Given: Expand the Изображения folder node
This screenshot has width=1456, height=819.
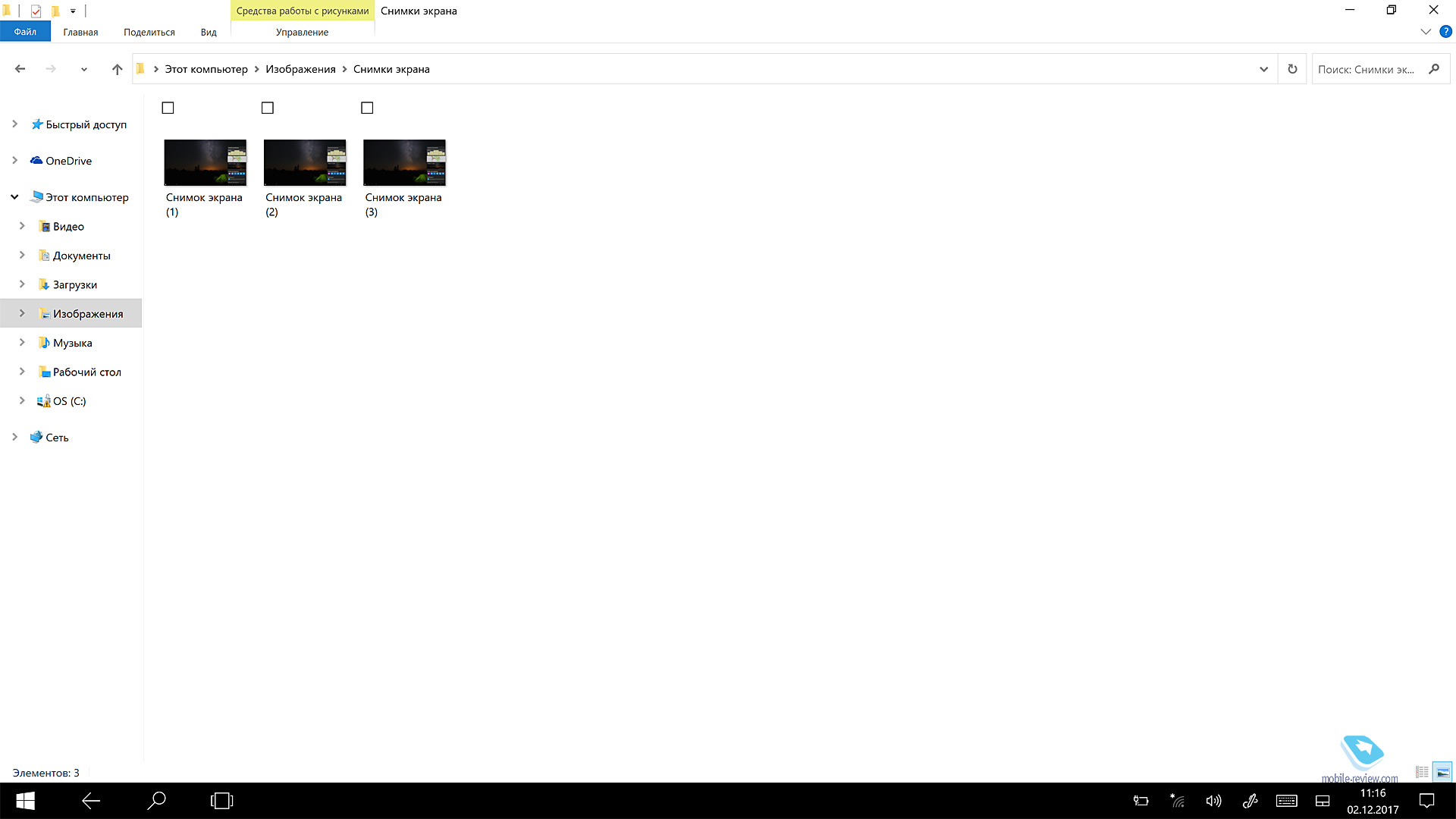Looking at the screenshot, I should point(22,312).
